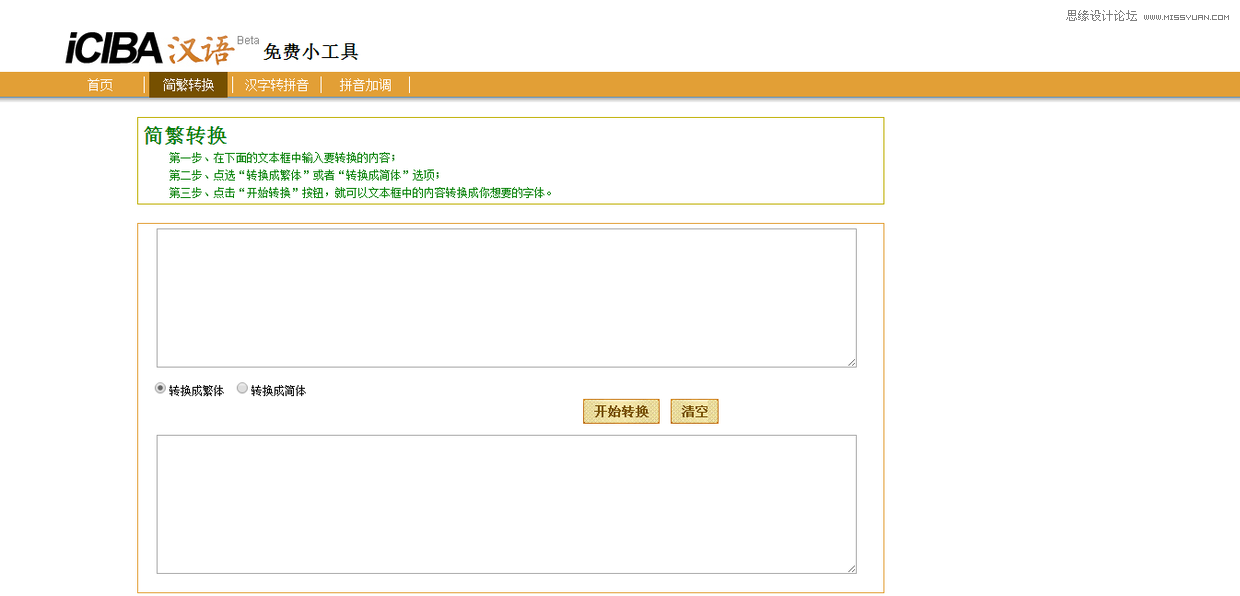Click the 开始转换 button
The height and width of the screenshot is (596, 1240).
coord(621,411)
